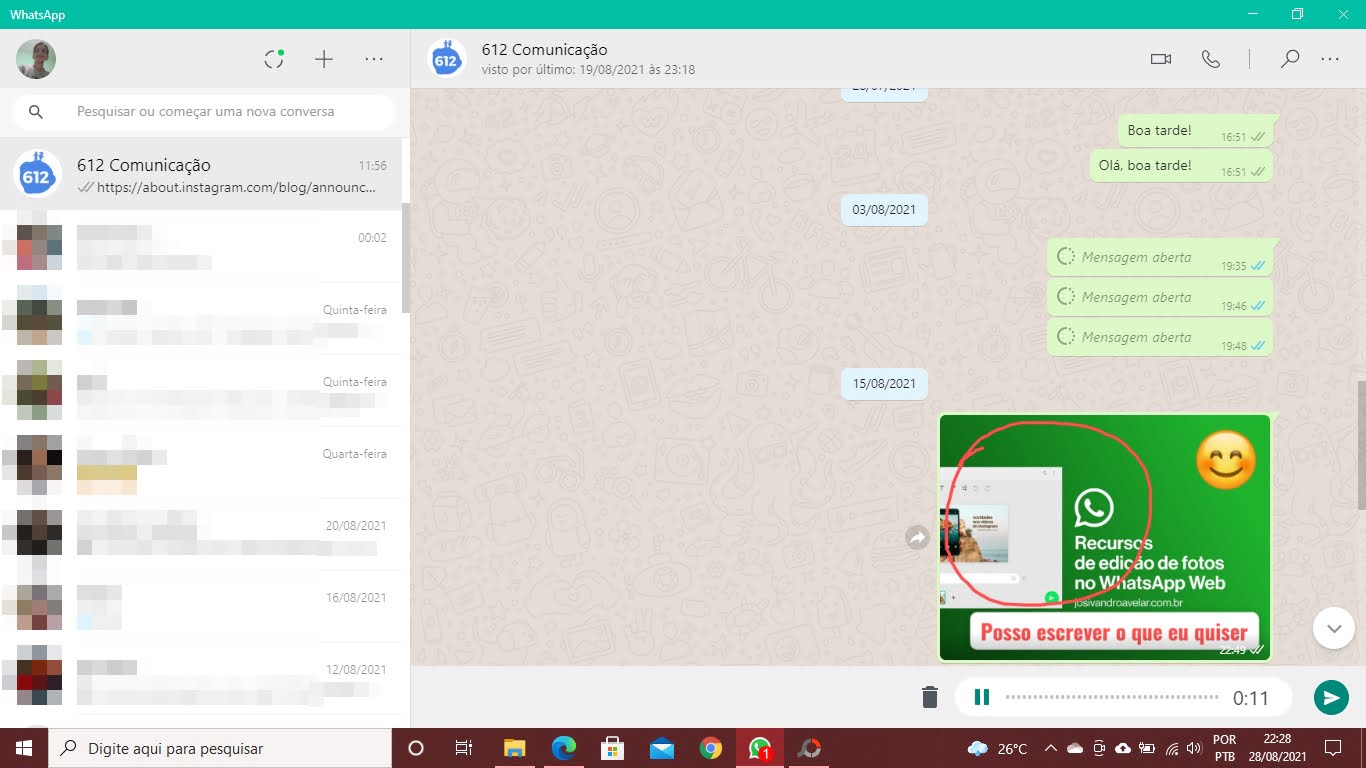1366x768 pixels.
Task: Discard the voice recording with trash icon
Action: [x=930, y=697]
